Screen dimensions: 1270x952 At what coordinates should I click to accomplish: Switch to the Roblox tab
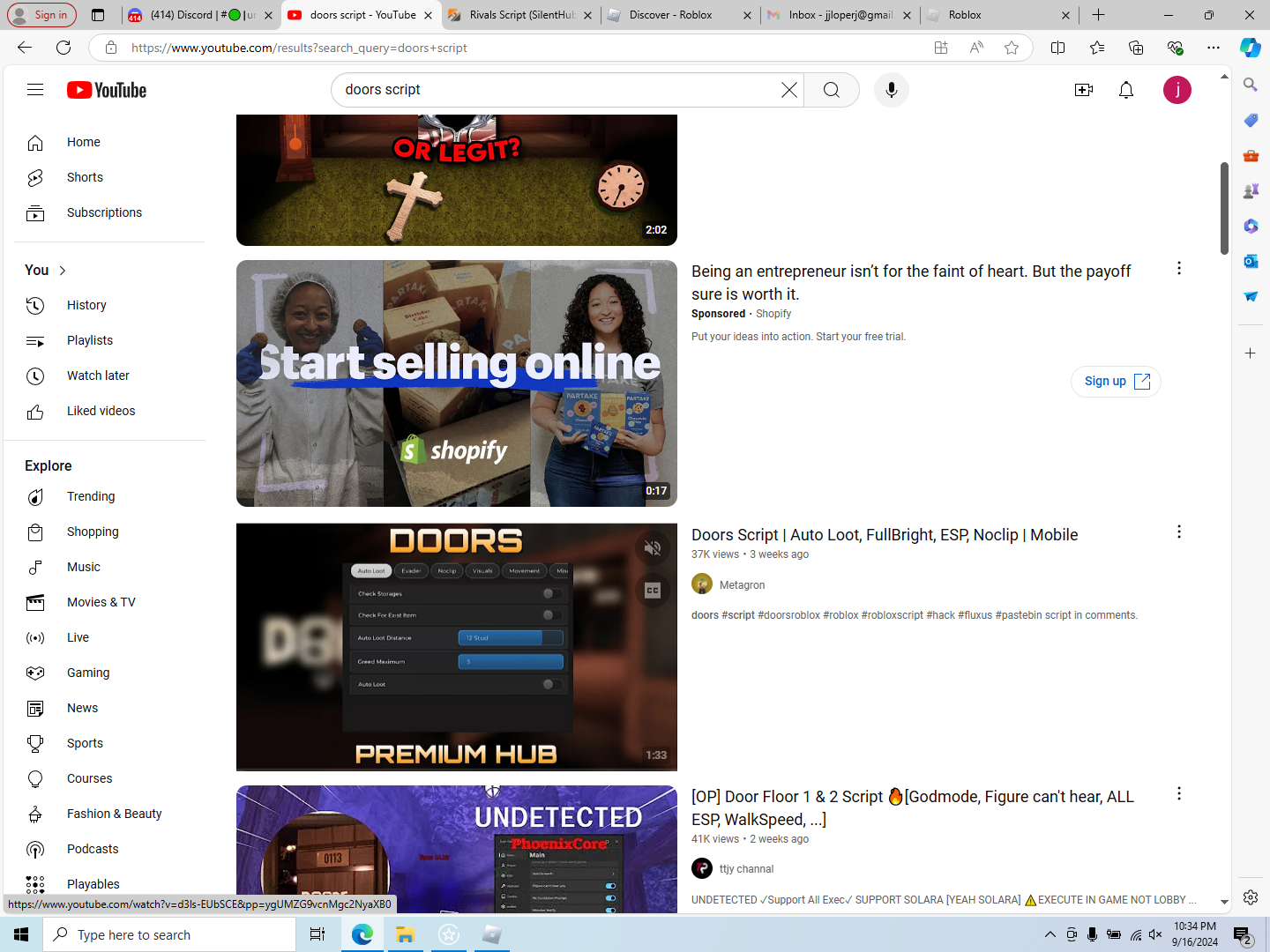(999, 15)
